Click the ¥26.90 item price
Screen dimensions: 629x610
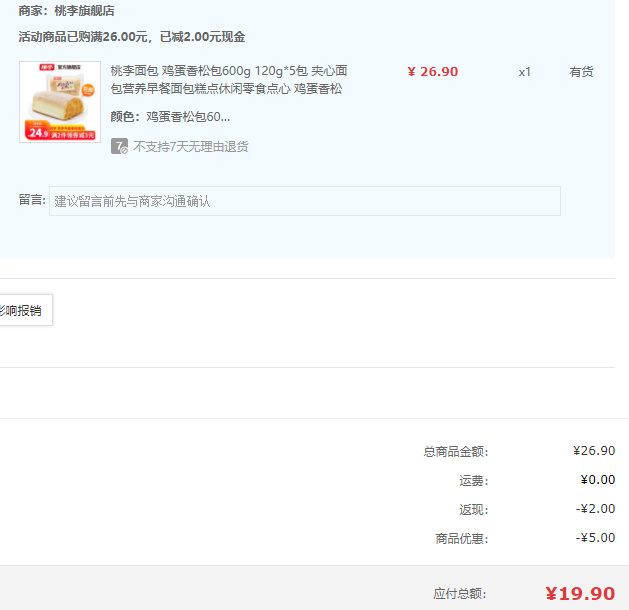pyautogui.click(x=432, y=72)
